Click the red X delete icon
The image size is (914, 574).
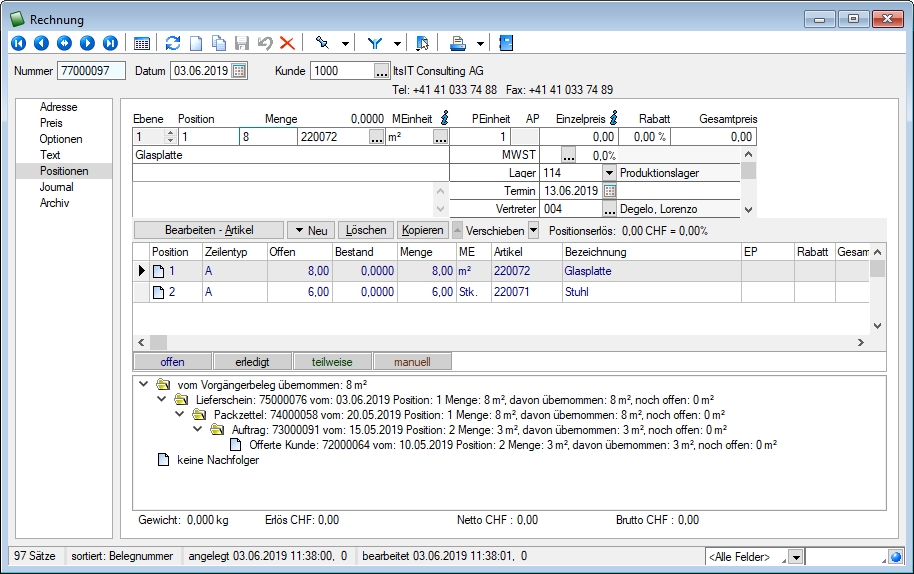click(287, 43)
